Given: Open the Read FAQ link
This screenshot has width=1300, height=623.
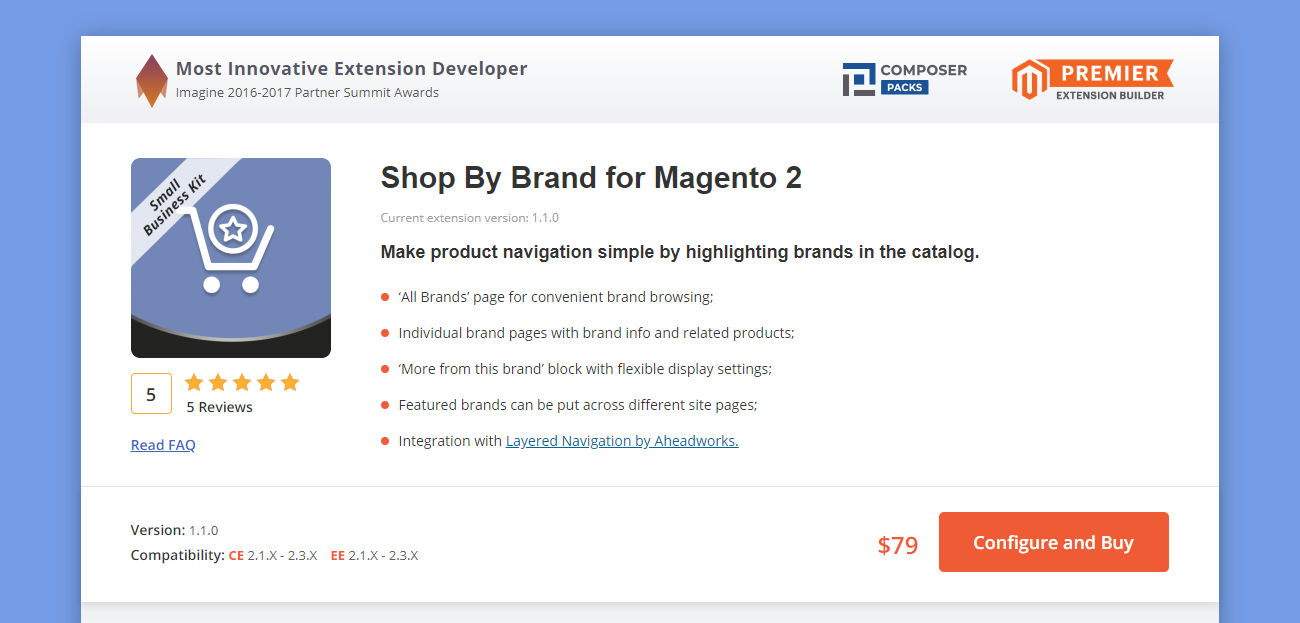Looking at the screenshot, I should (163, 445).
